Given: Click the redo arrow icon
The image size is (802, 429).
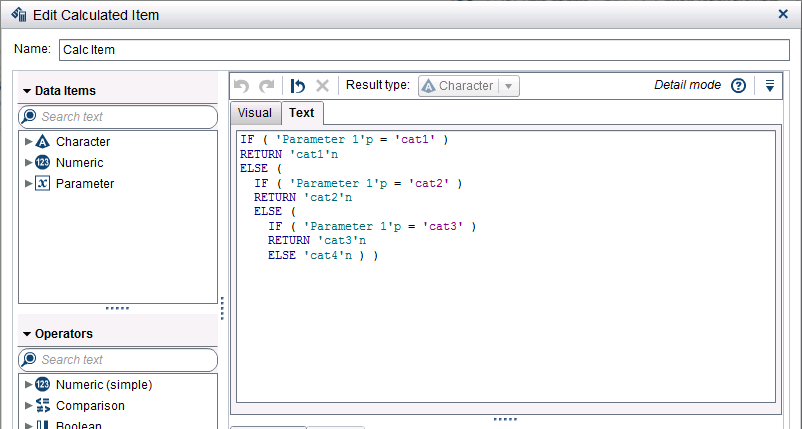Looking at the screenshot, I should point(266,86).
